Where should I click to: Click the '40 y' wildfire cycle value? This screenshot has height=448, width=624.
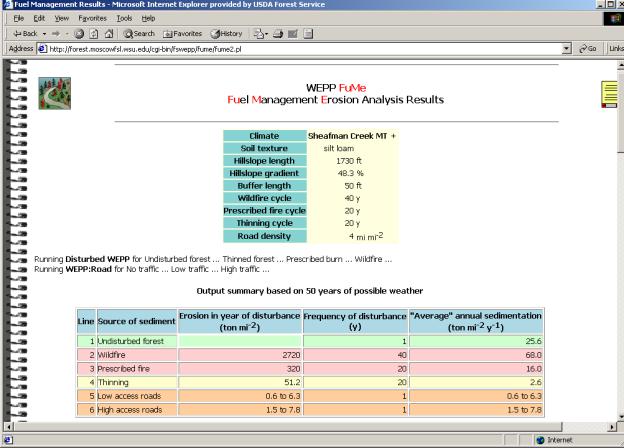[352, 198]
